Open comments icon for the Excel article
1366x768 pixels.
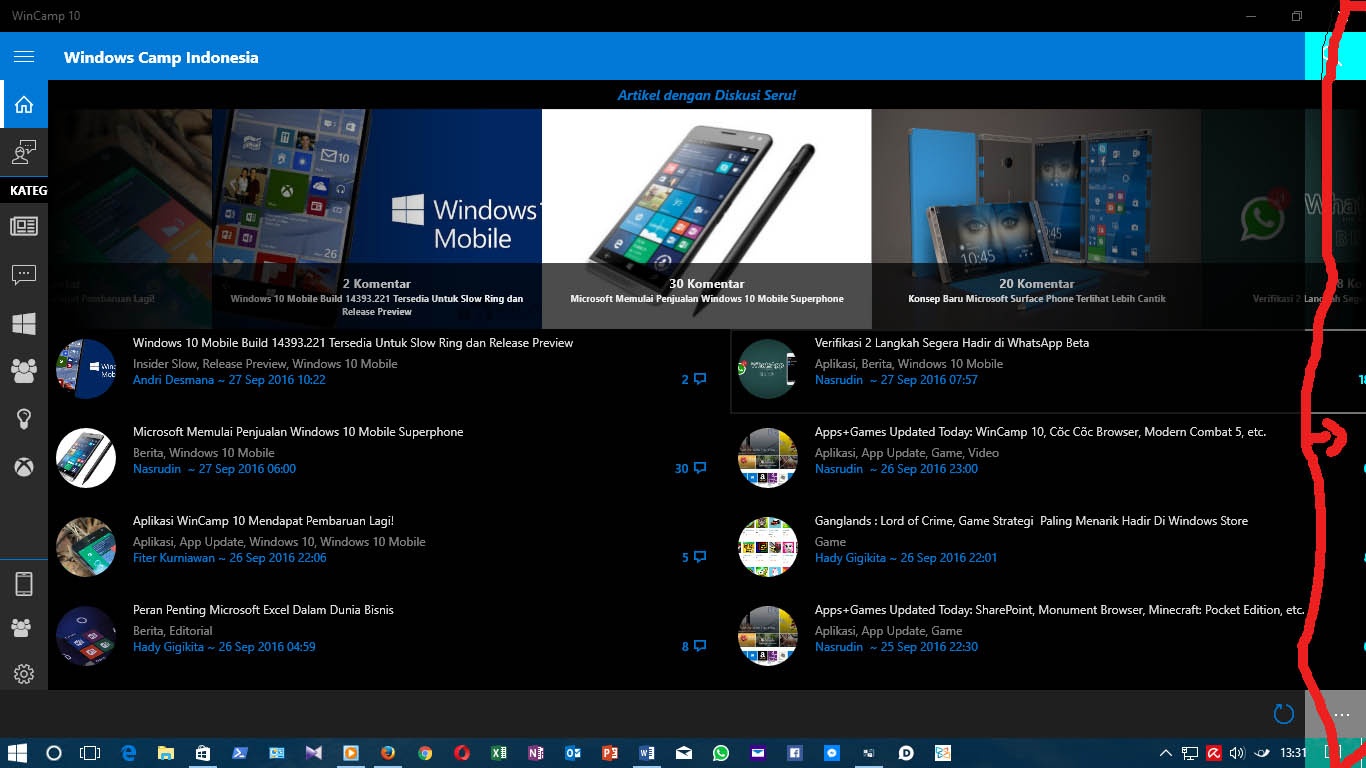point(700,646)
